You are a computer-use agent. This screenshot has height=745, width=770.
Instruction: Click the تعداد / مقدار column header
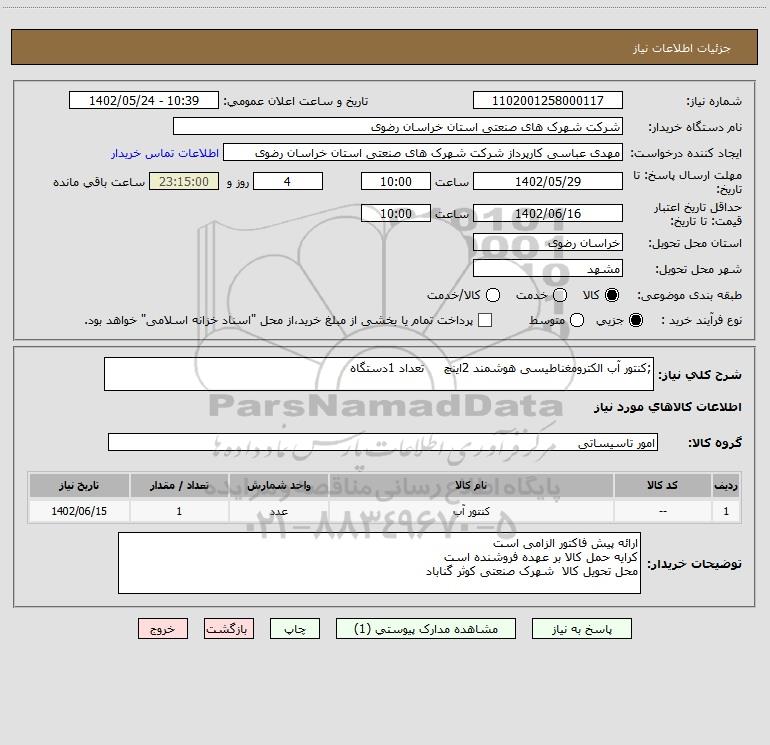tap(179, 485)
